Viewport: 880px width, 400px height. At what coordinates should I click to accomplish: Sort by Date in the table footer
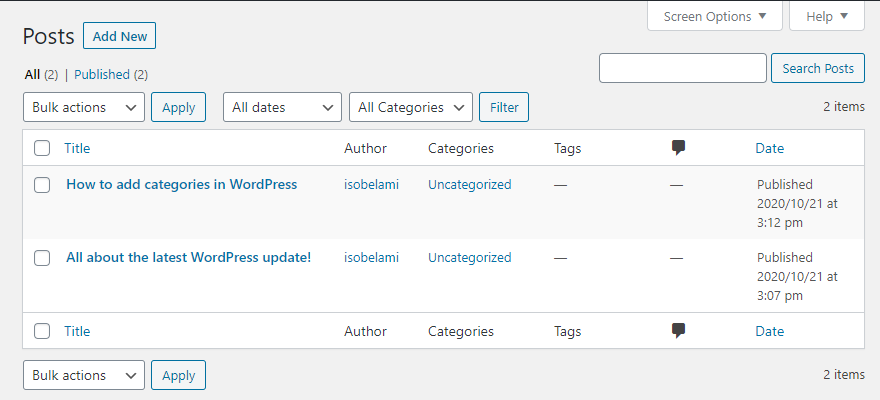tap(769, 331)
